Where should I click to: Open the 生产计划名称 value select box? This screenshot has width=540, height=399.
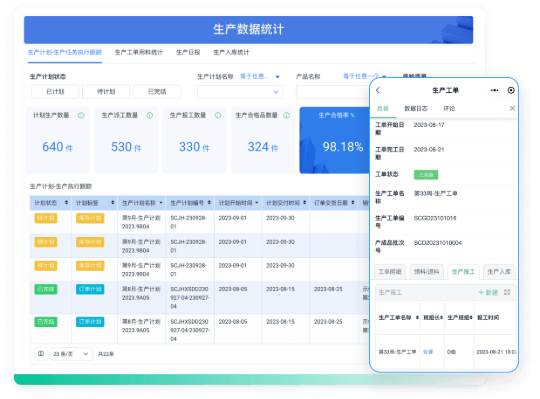240,92
